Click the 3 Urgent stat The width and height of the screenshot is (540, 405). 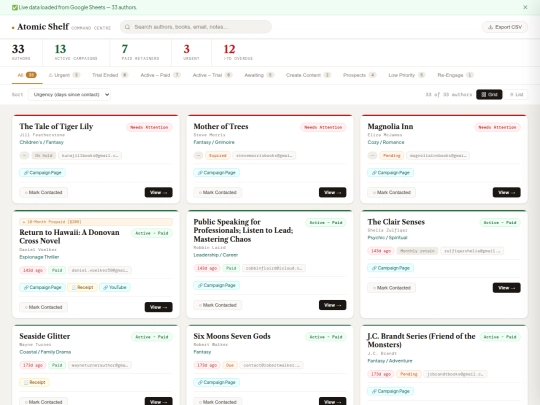coord(191,52)
